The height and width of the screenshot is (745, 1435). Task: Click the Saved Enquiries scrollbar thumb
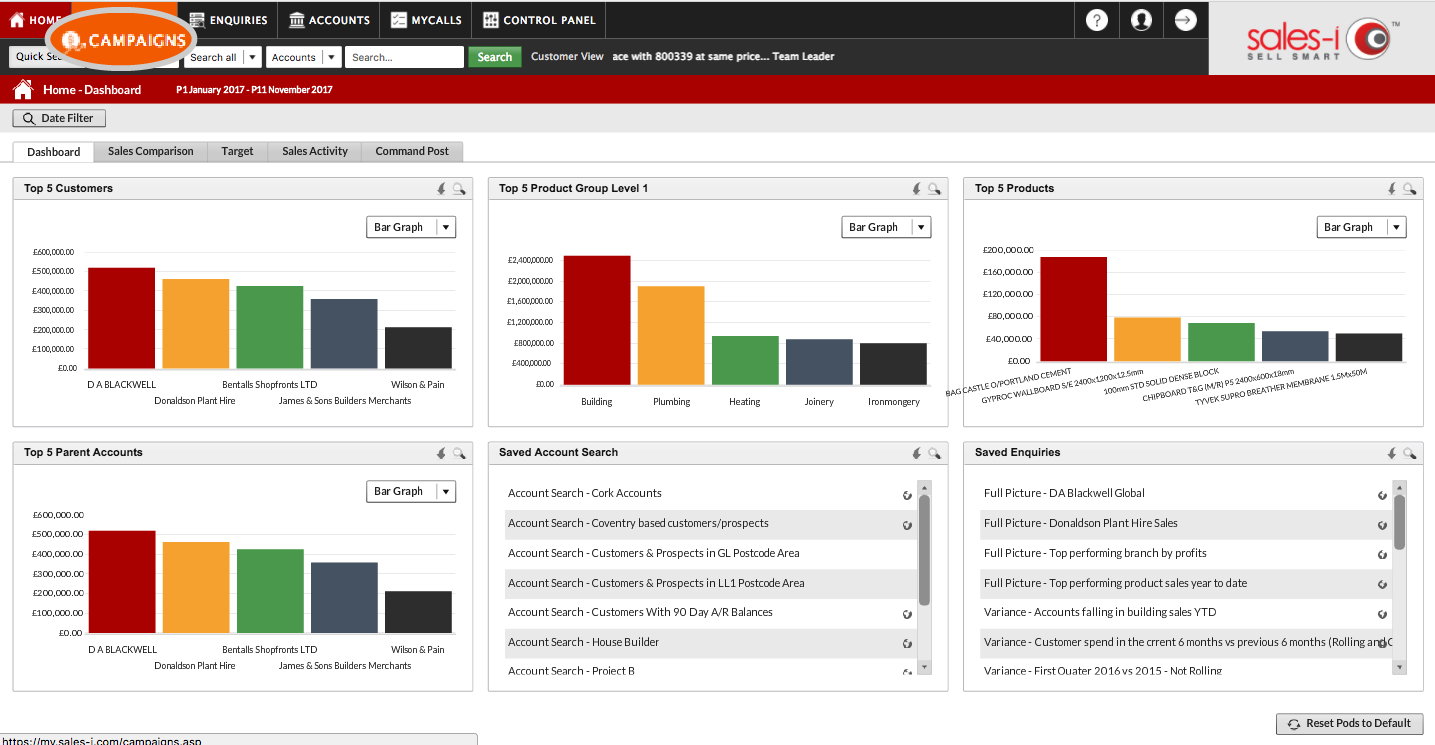[1400, 522]
